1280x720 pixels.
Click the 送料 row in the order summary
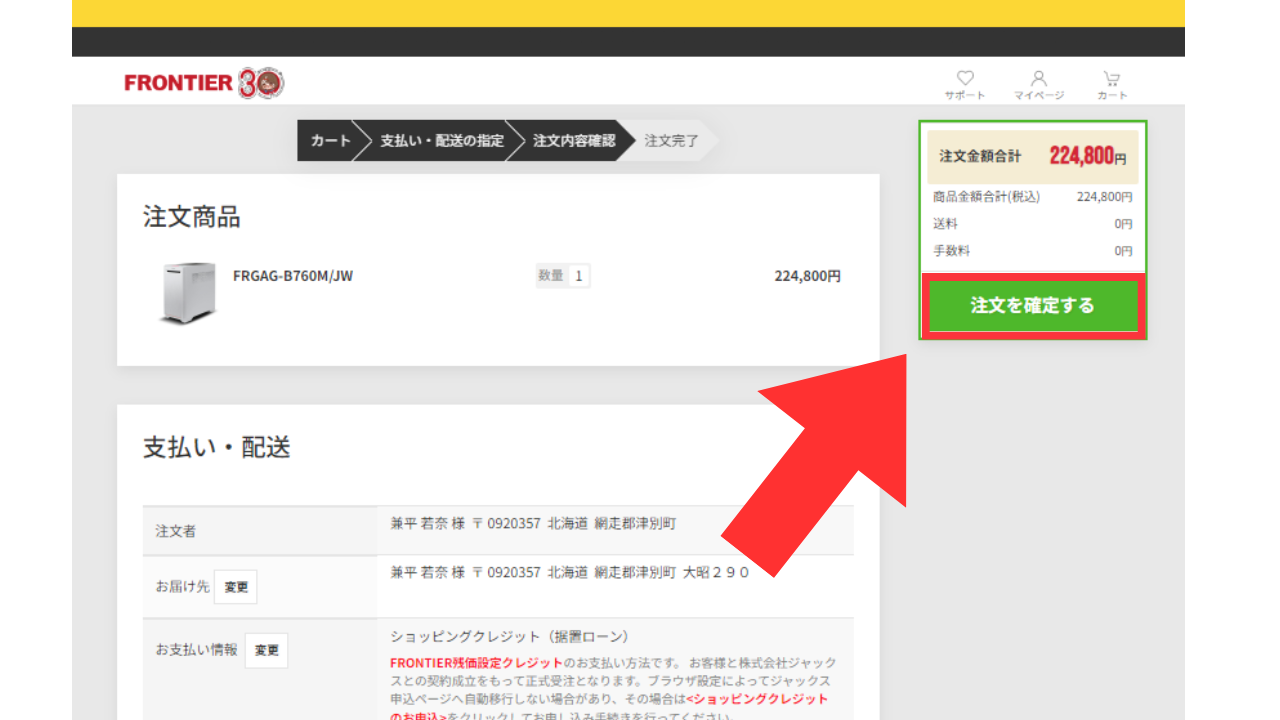tap(1033, 224)
